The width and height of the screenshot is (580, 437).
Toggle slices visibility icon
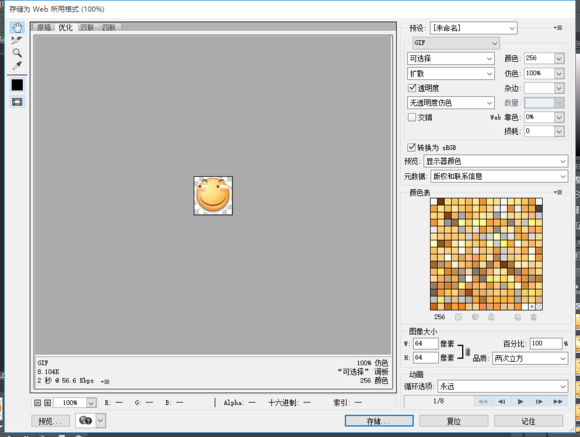17,102
